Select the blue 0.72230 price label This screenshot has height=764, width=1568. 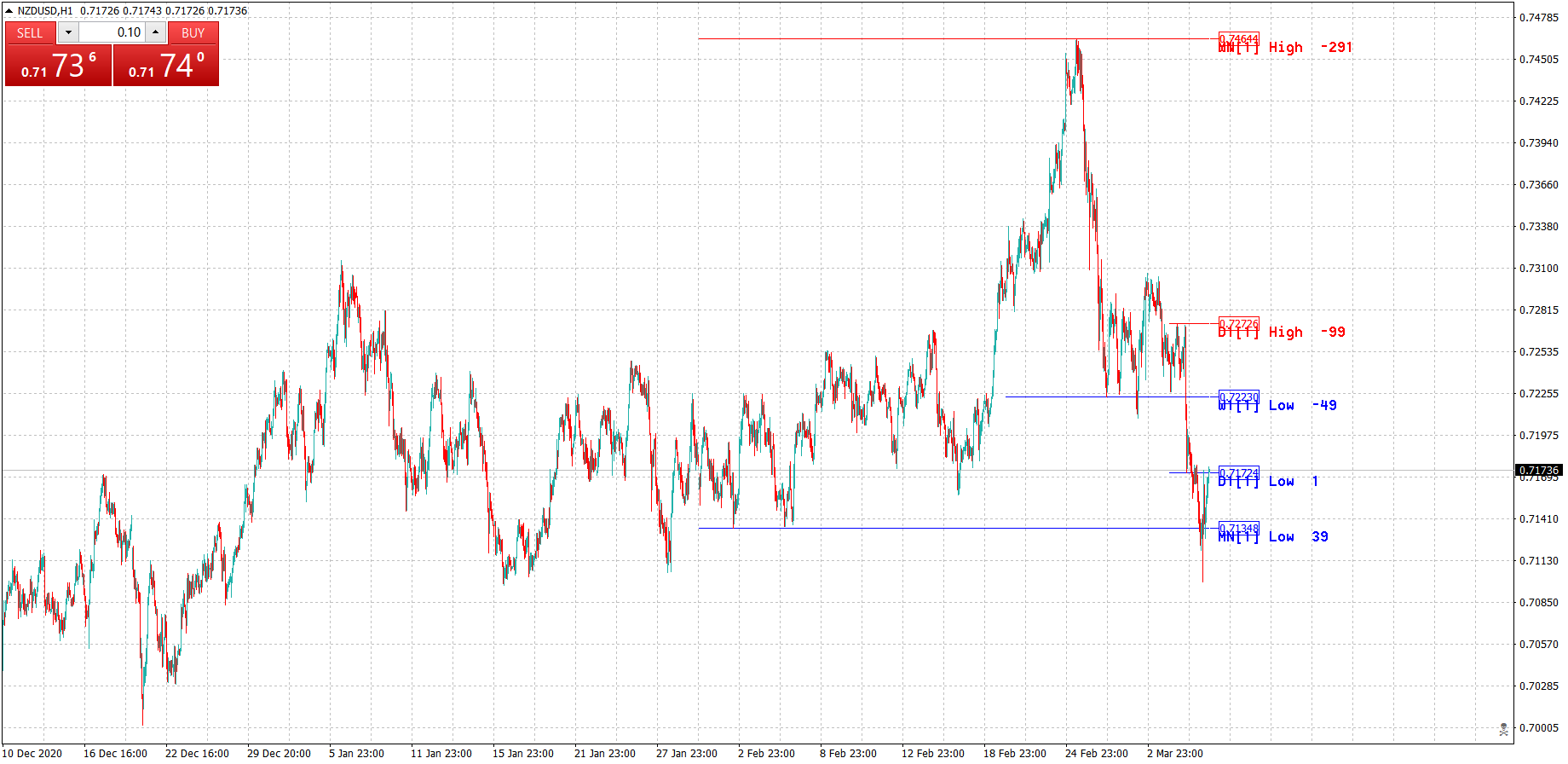(x=1238, y=397)
